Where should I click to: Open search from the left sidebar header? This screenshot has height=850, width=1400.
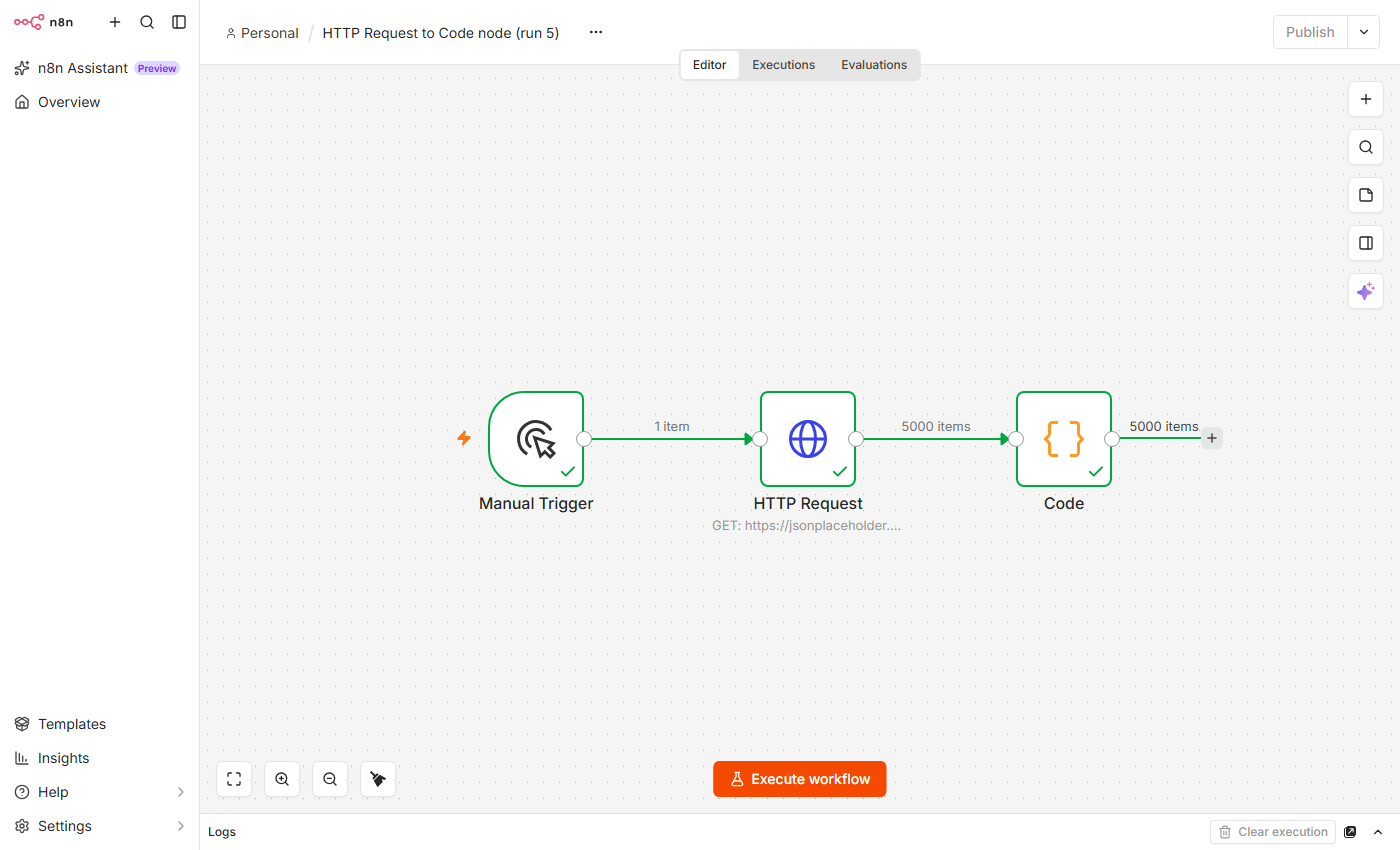tap(147, 22)
